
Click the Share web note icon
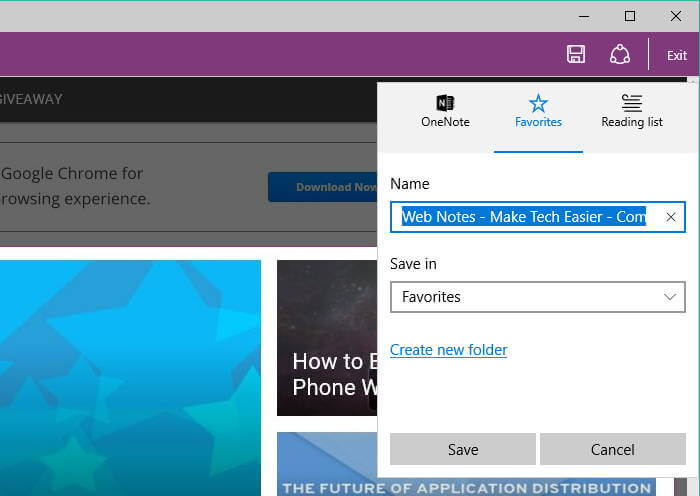620,54
